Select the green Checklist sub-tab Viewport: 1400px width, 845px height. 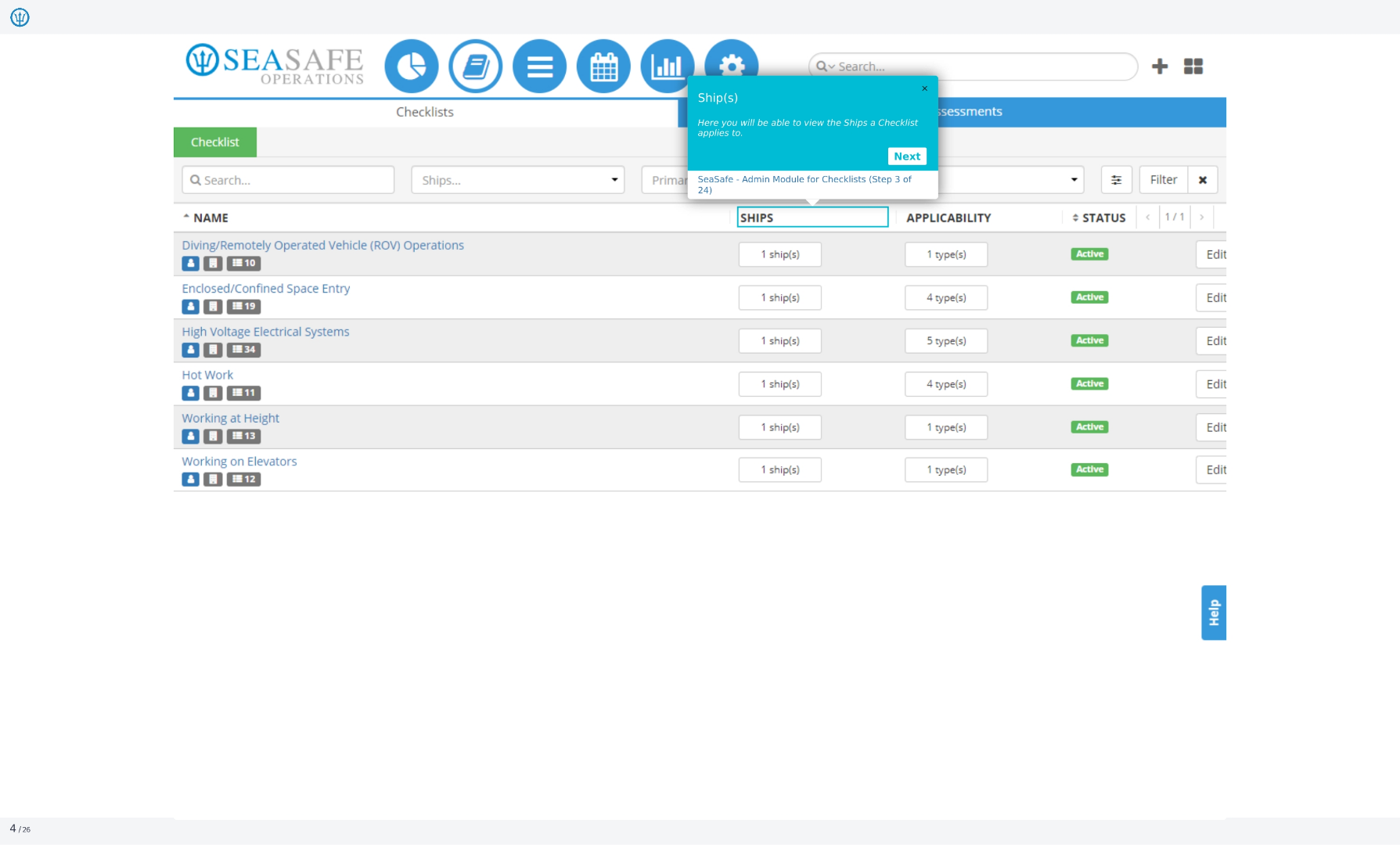click(x=215, y=142)
